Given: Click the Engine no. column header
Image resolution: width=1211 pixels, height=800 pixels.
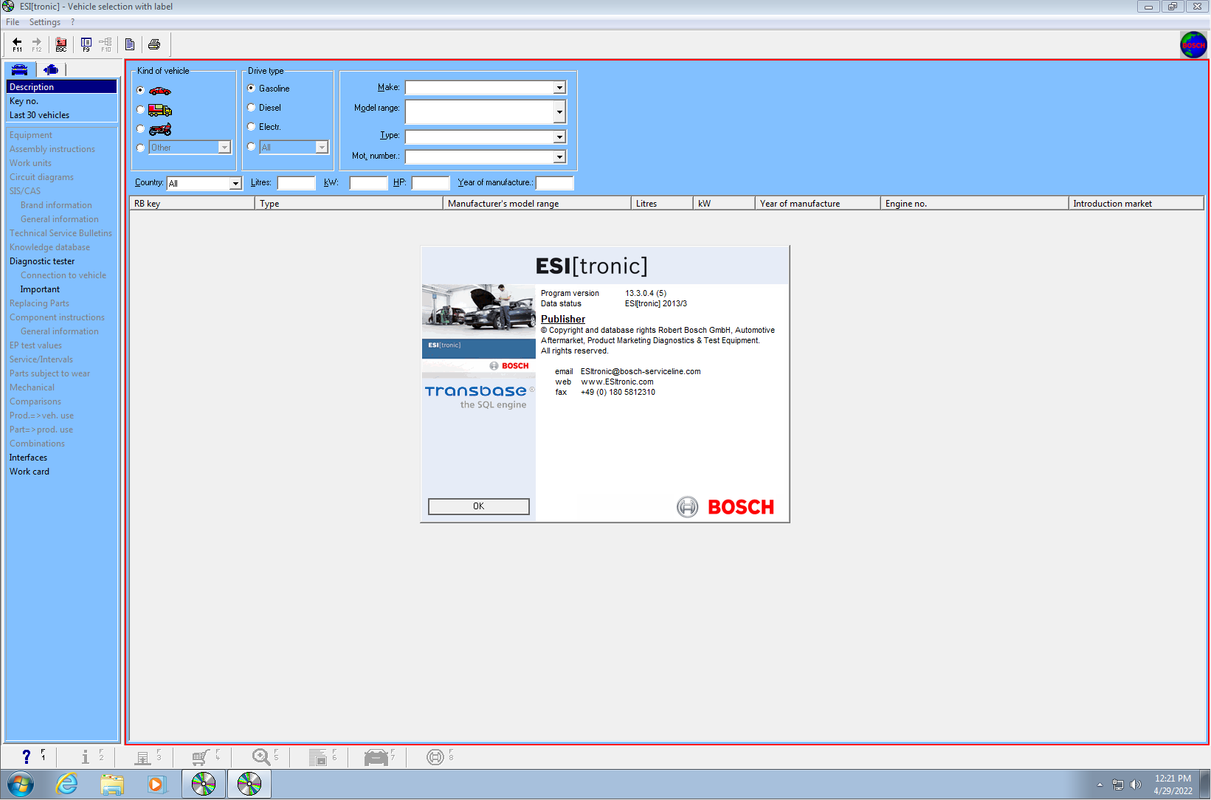Looking at the screenshot, I should 974,203.
